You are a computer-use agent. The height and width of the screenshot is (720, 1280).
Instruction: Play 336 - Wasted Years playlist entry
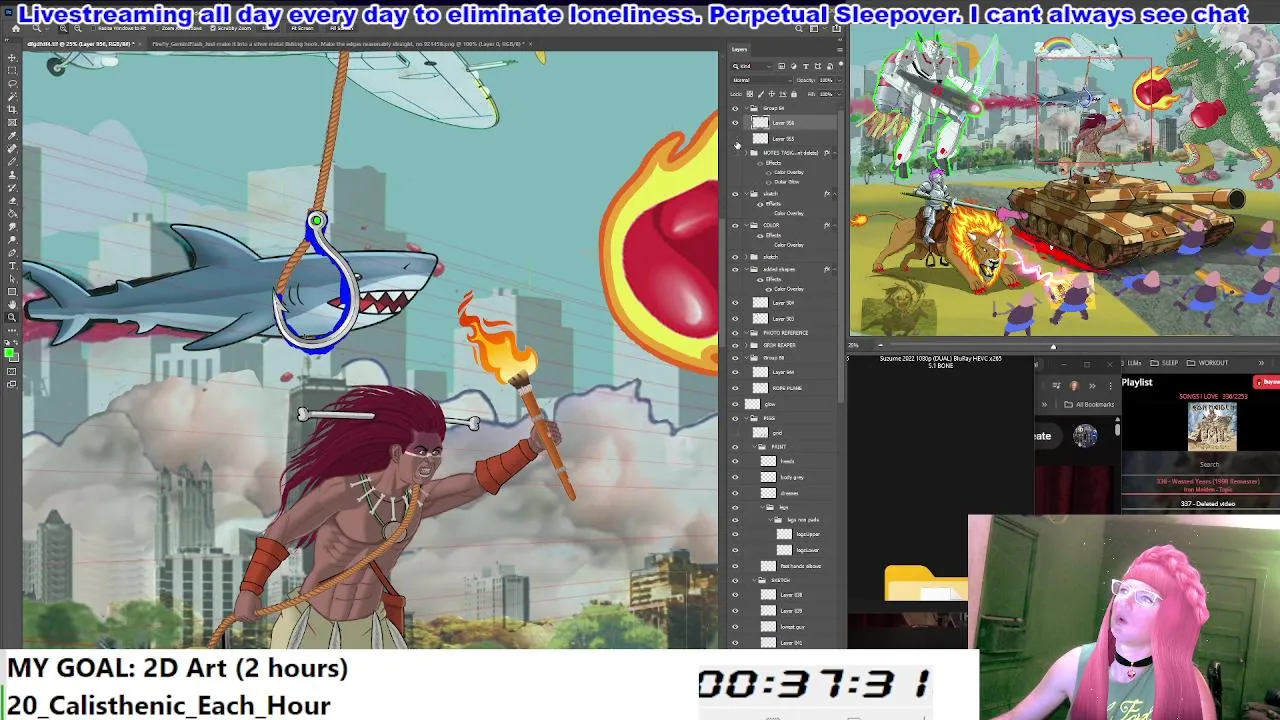coord(1208,485)
